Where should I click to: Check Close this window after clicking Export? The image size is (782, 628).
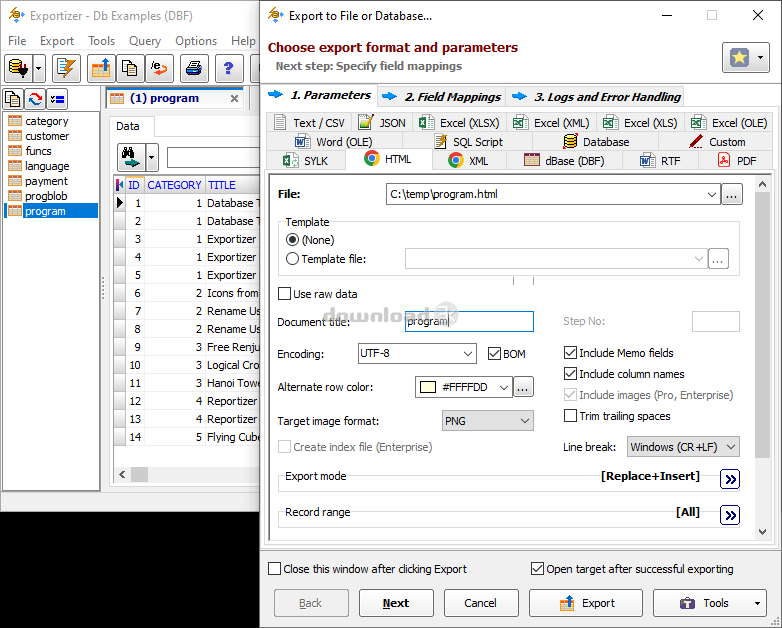[x=274, y=569]
